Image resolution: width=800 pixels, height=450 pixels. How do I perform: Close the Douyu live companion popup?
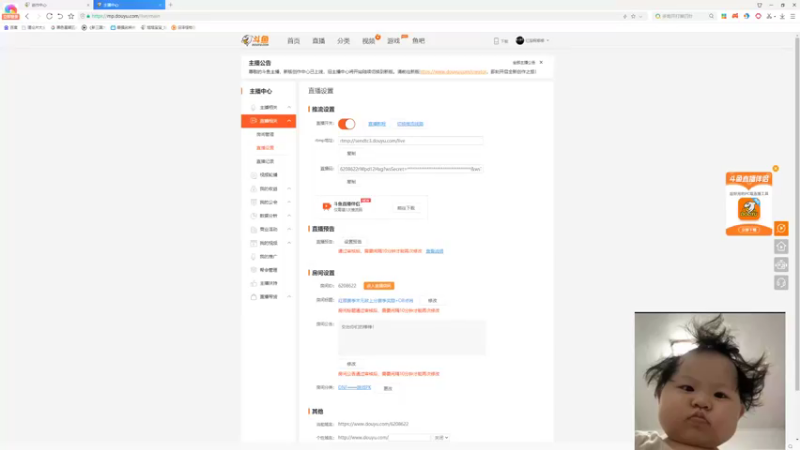(x=776, y=168)
